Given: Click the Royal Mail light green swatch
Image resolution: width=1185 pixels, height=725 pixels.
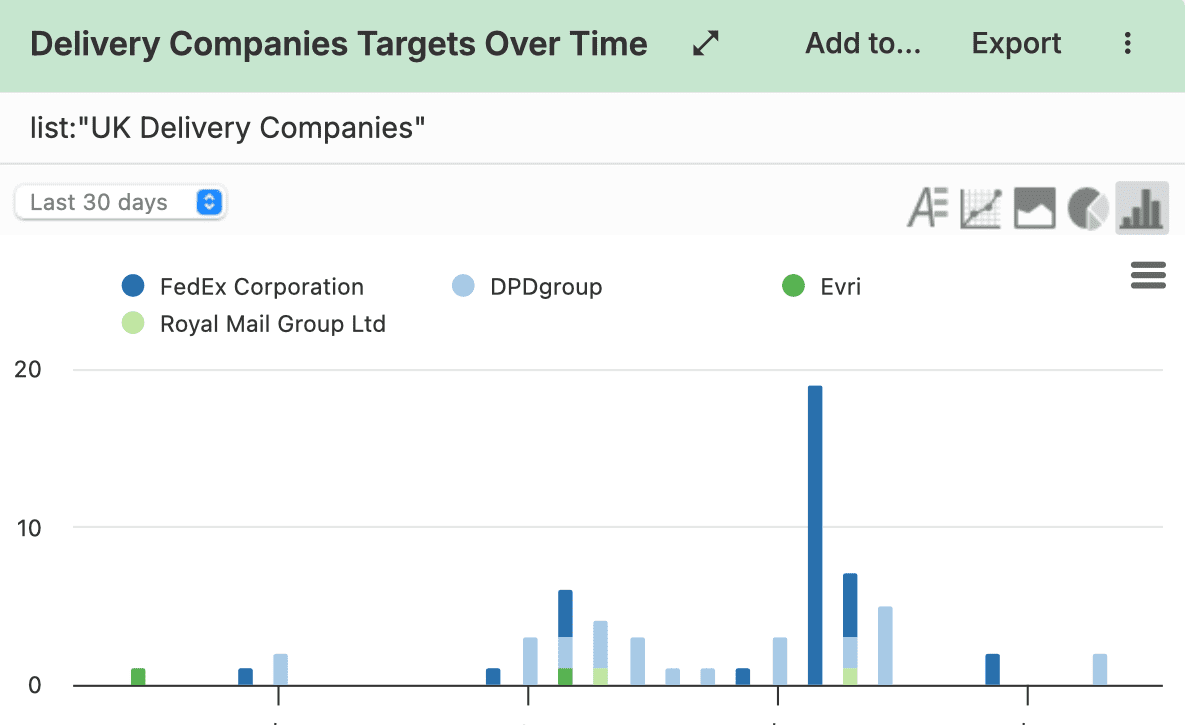Looking at the screenshot, I should [x=133, y=323].
